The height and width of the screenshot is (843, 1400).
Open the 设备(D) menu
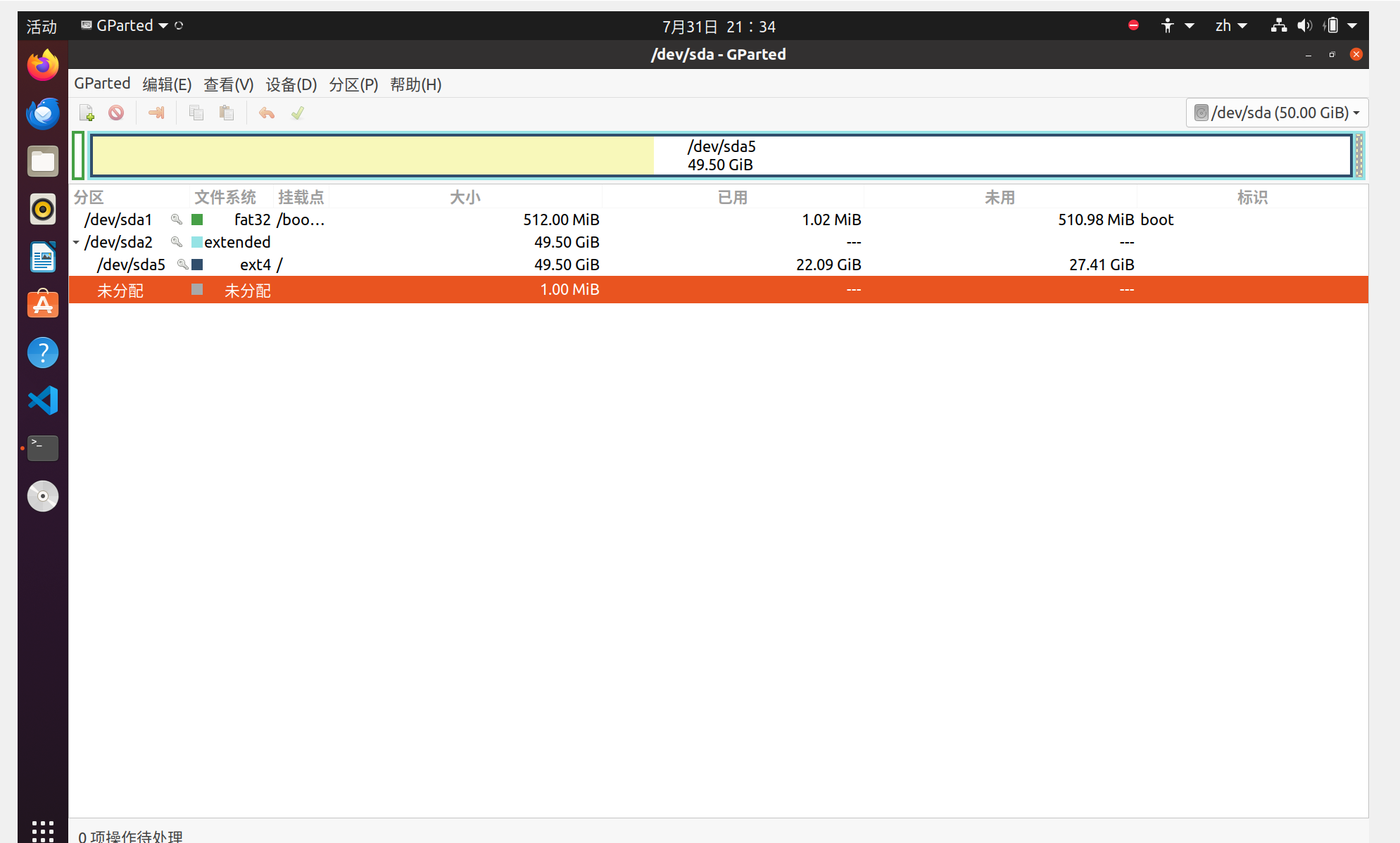pyautogui.click(x=291, y=84)
